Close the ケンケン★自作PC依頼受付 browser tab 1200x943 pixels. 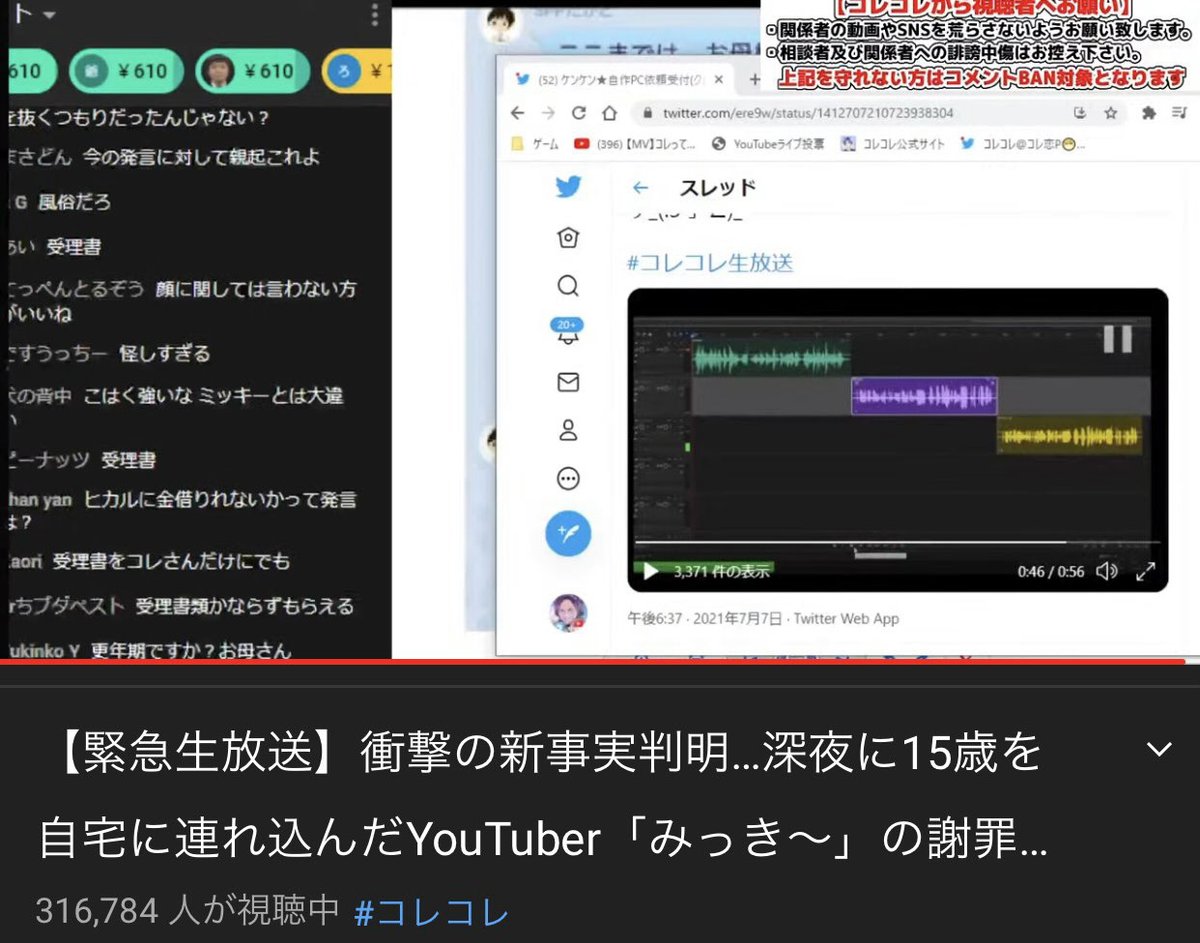[721, 79]
